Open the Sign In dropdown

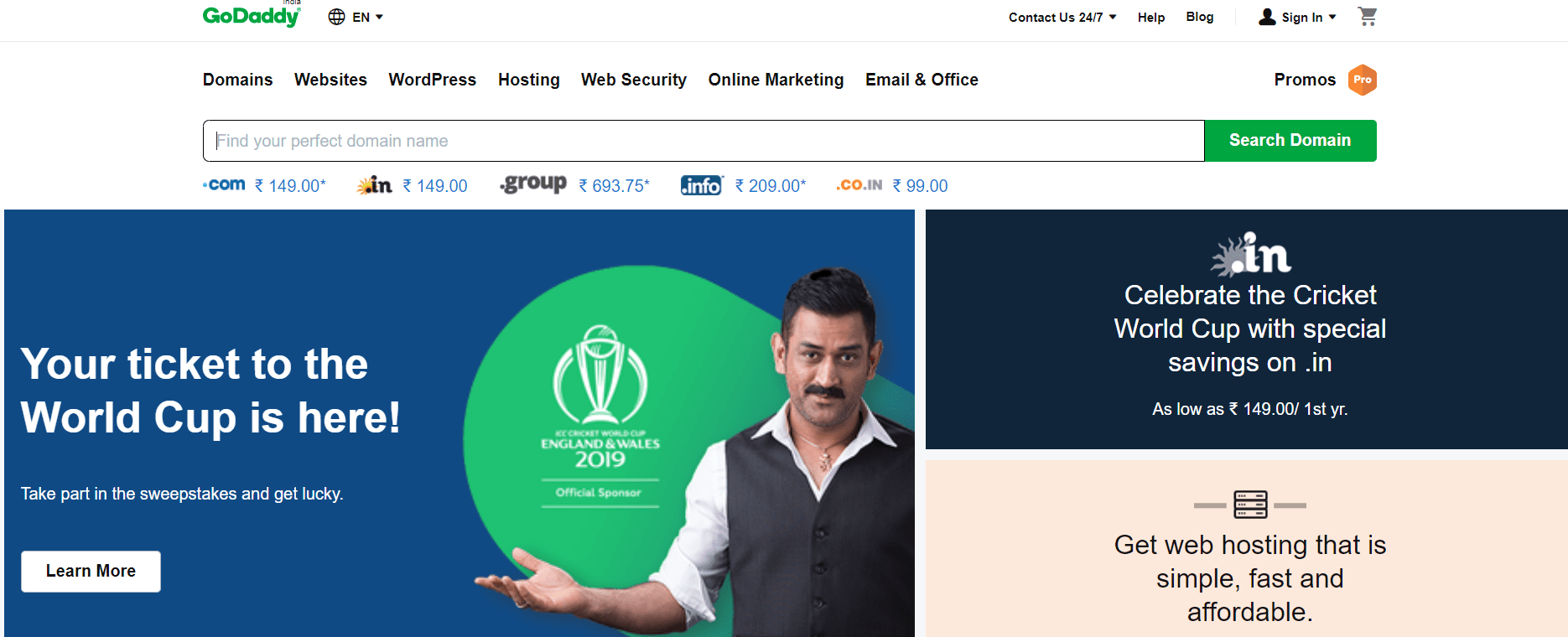(1298, 17)
